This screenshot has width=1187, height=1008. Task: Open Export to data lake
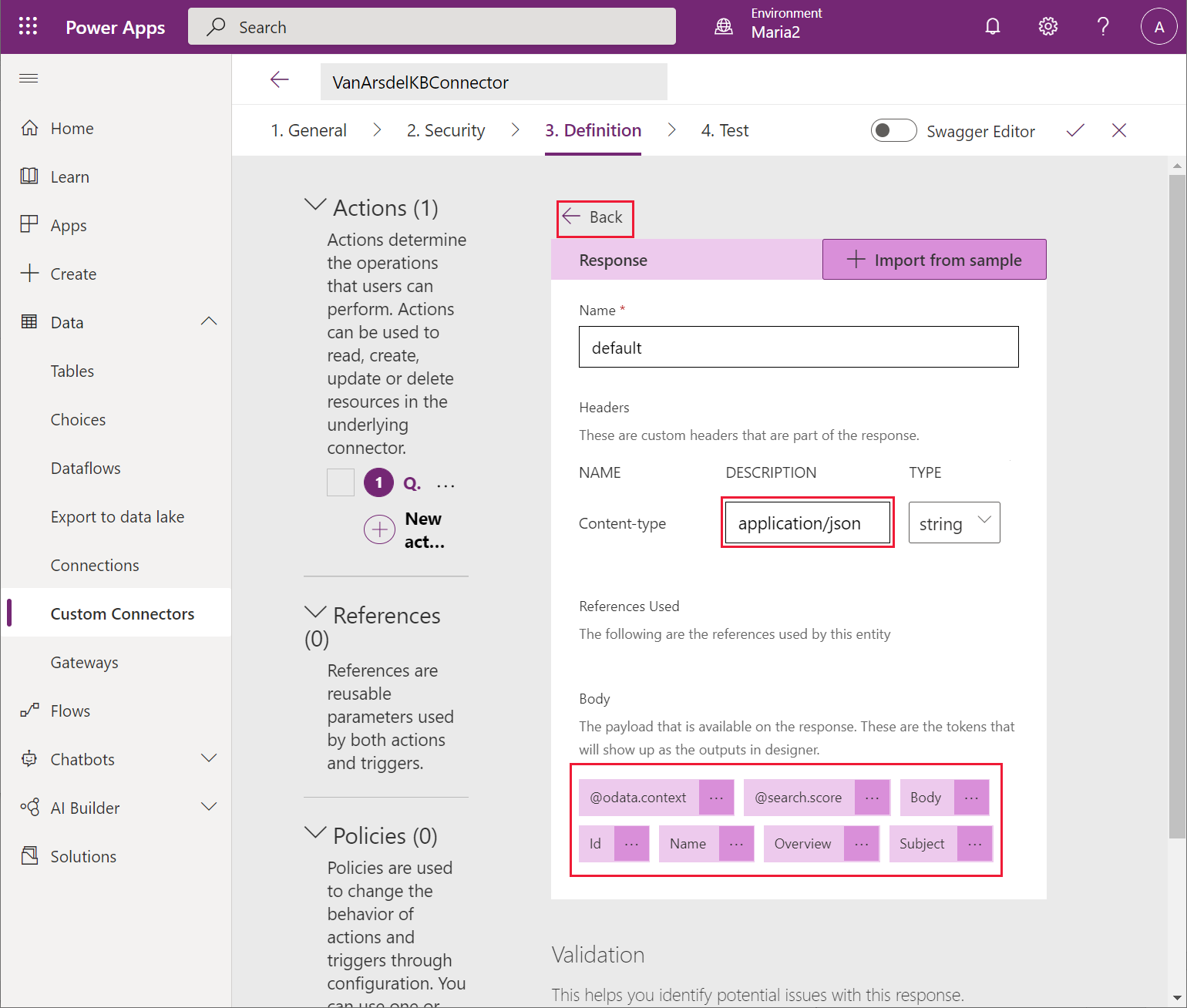(117, 516)
